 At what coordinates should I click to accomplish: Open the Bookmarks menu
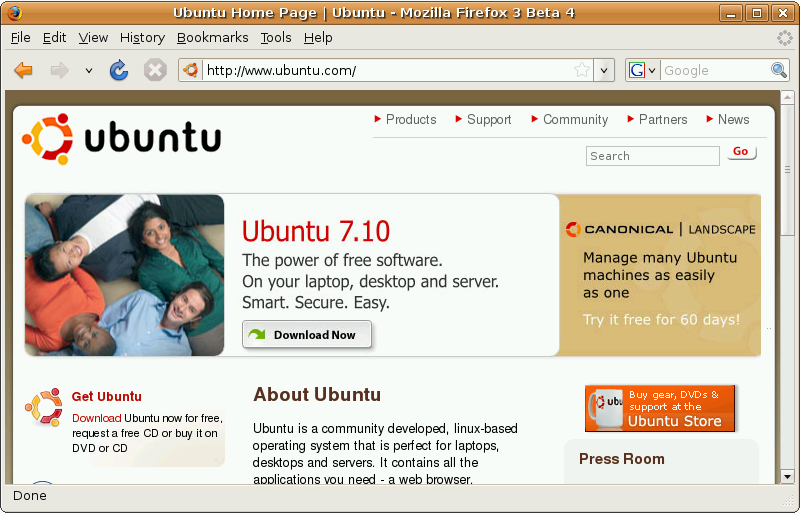212,38
